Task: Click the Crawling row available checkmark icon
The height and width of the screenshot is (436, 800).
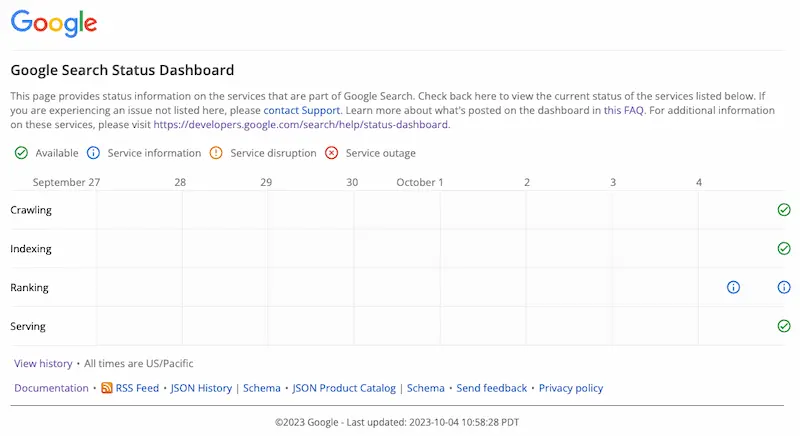Action: click(x=784, y=210)
